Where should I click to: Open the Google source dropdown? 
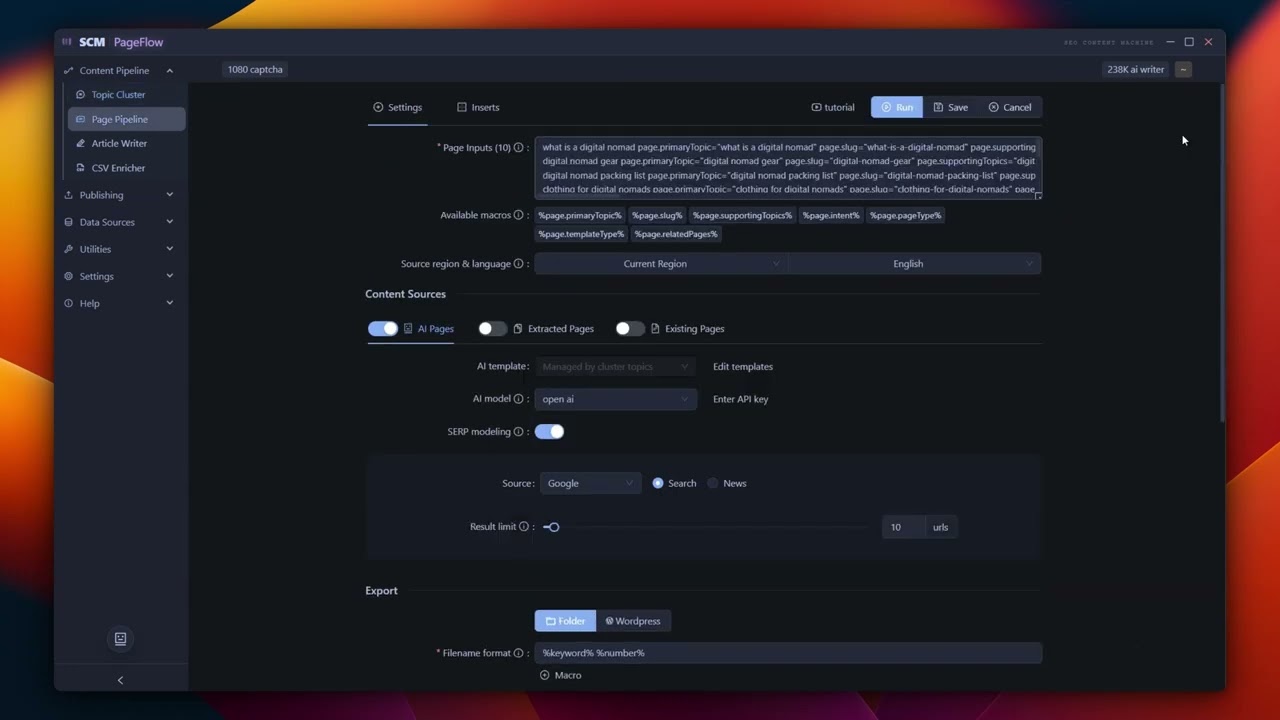click(x=590, y=483)
